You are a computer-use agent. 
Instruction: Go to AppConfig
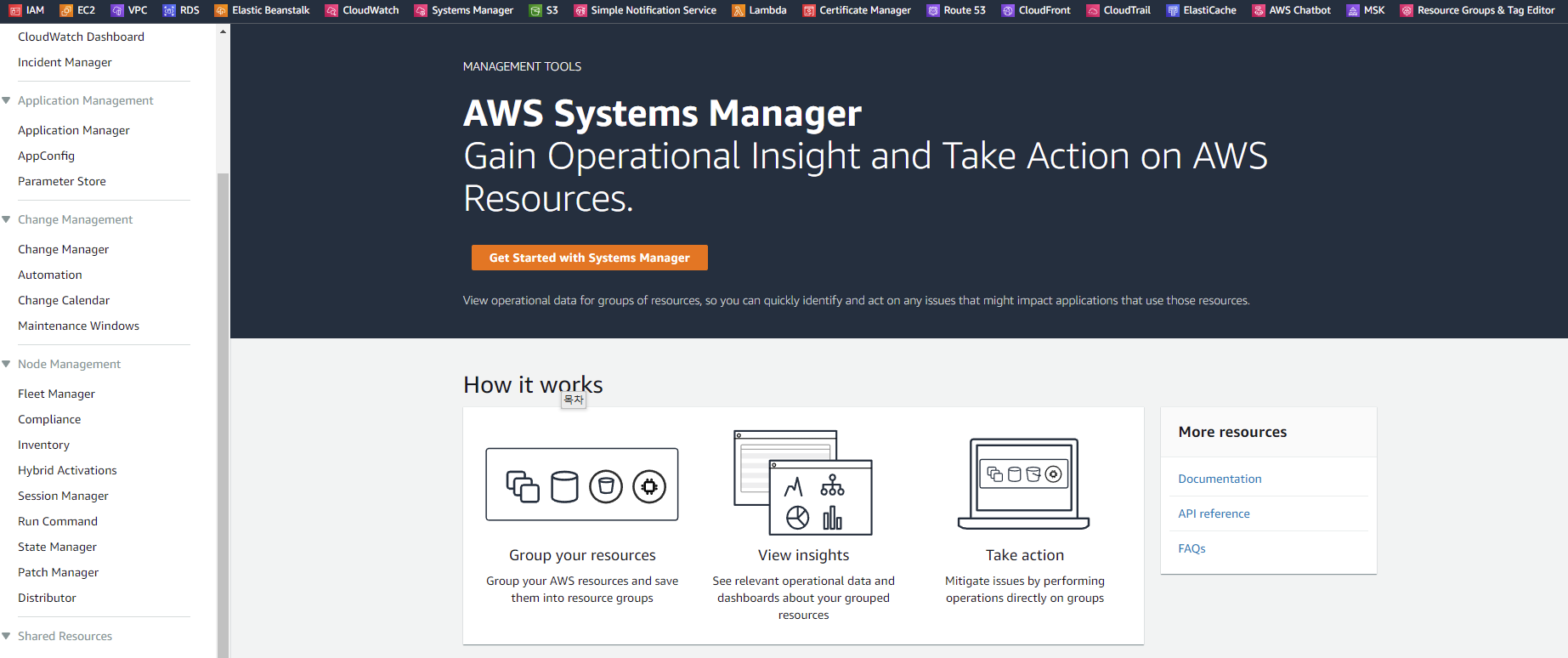pos(46,156)
